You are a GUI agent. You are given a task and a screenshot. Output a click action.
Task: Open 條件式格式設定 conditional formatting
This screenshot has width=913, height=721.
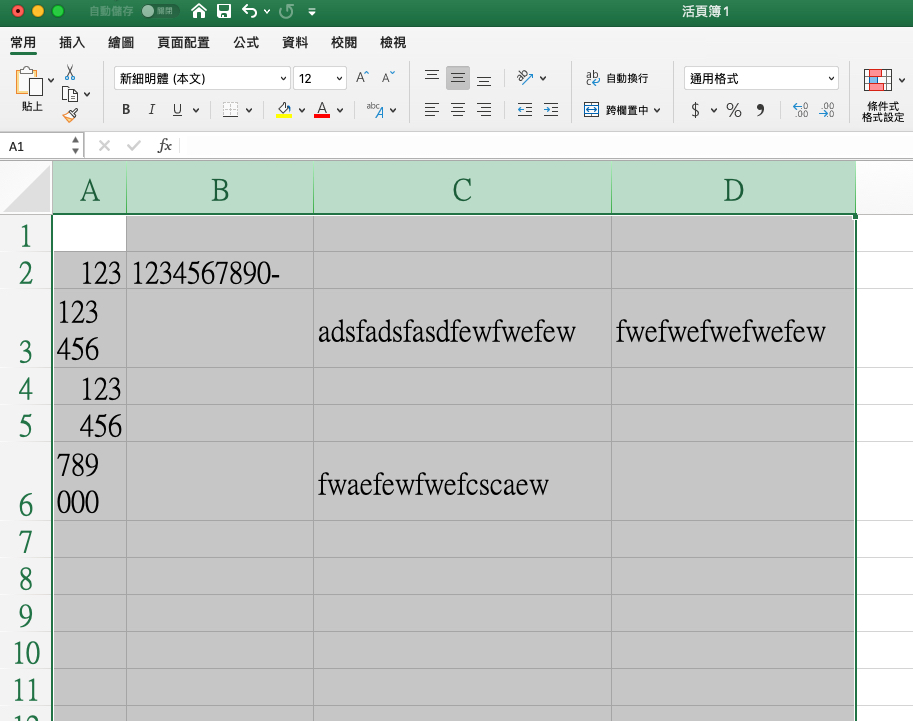(883, 94)
